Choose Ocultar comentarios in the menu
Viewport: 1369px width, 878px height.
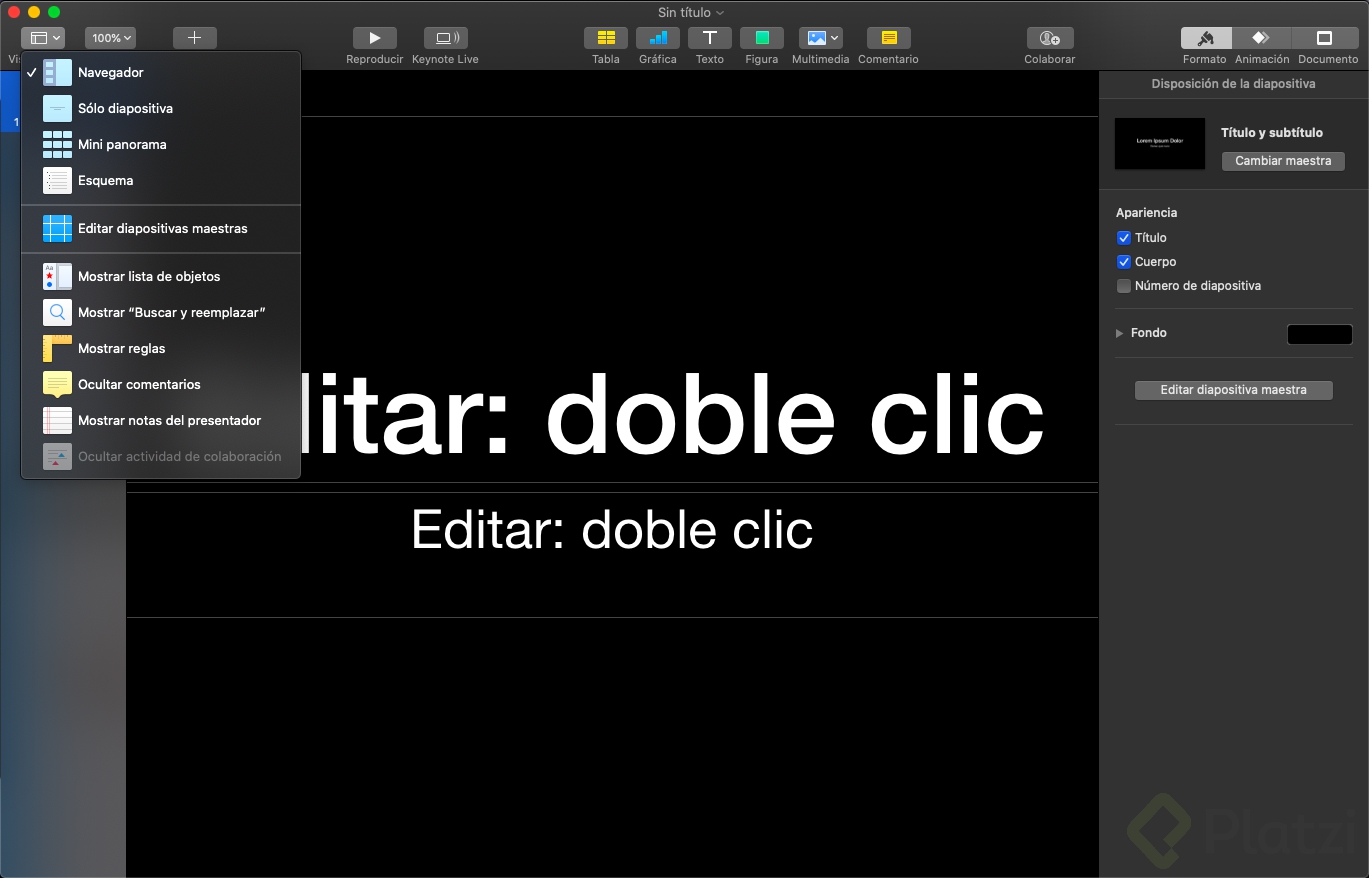point(161,385)
